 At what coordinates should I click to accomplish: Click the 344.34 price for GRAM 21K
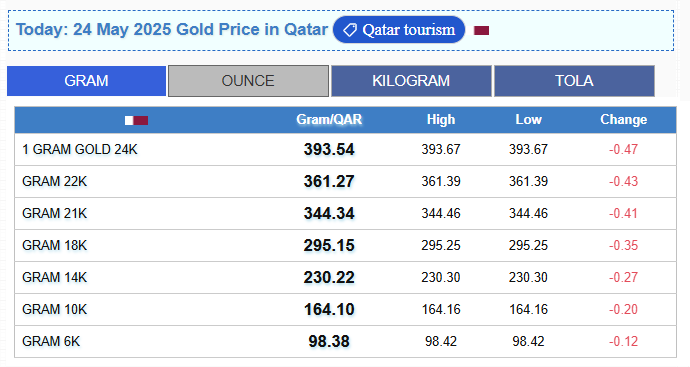(329, 213)
